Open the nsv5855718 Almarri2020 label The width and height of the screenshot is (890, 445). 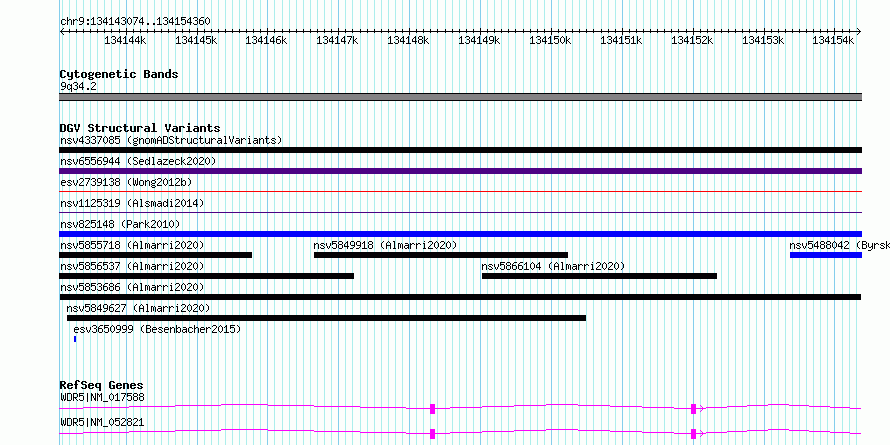coord(132,246)
